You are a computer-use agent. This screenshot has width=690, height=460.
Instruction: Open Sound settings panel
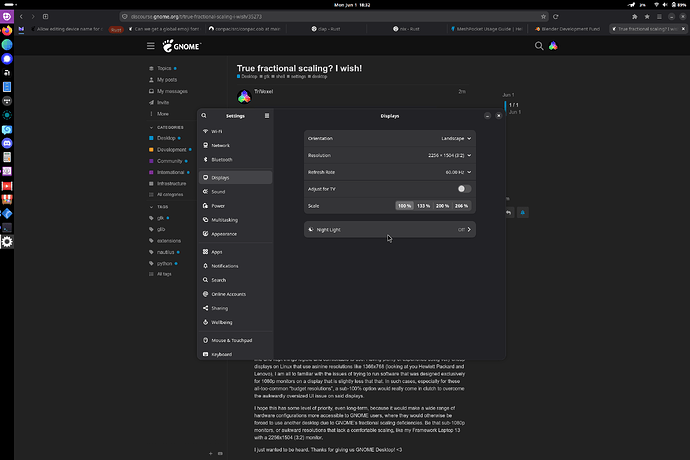point(235,191)
